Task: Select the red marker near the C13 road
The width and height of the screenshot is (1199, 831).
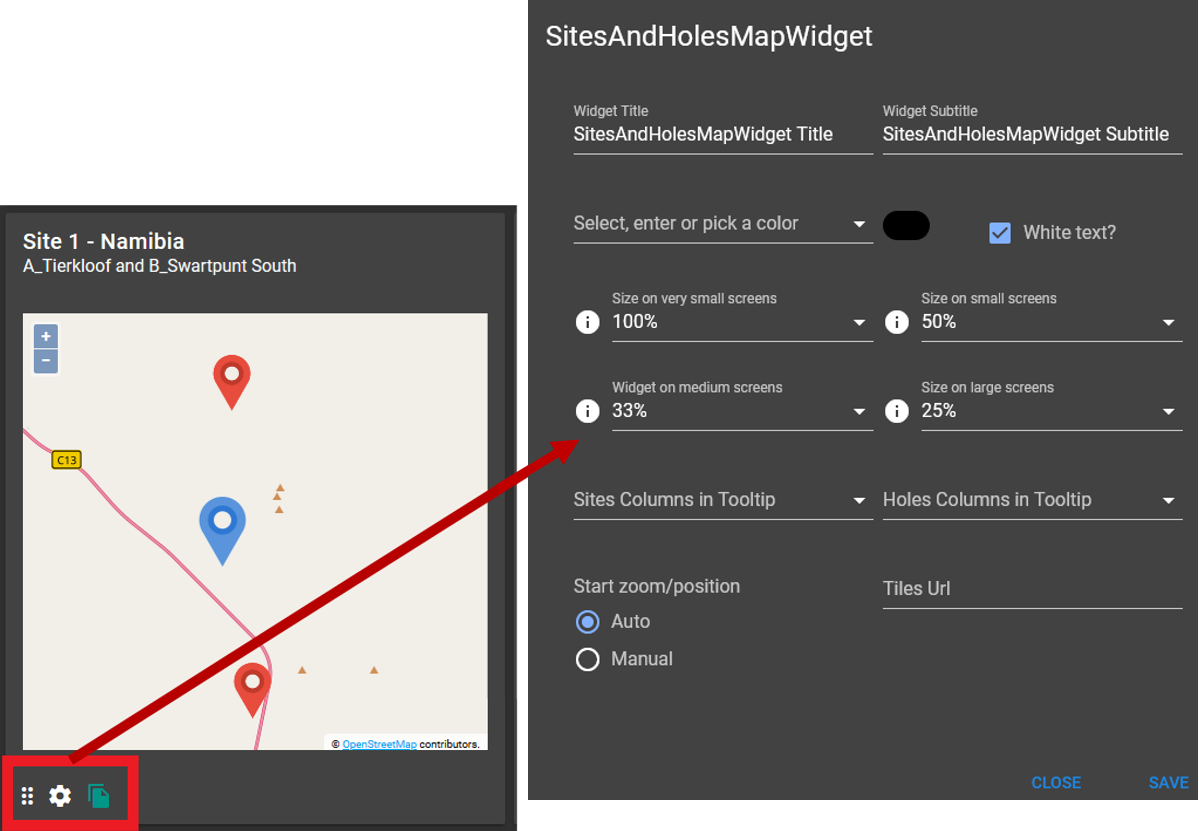Action: [x=253, y=685]
